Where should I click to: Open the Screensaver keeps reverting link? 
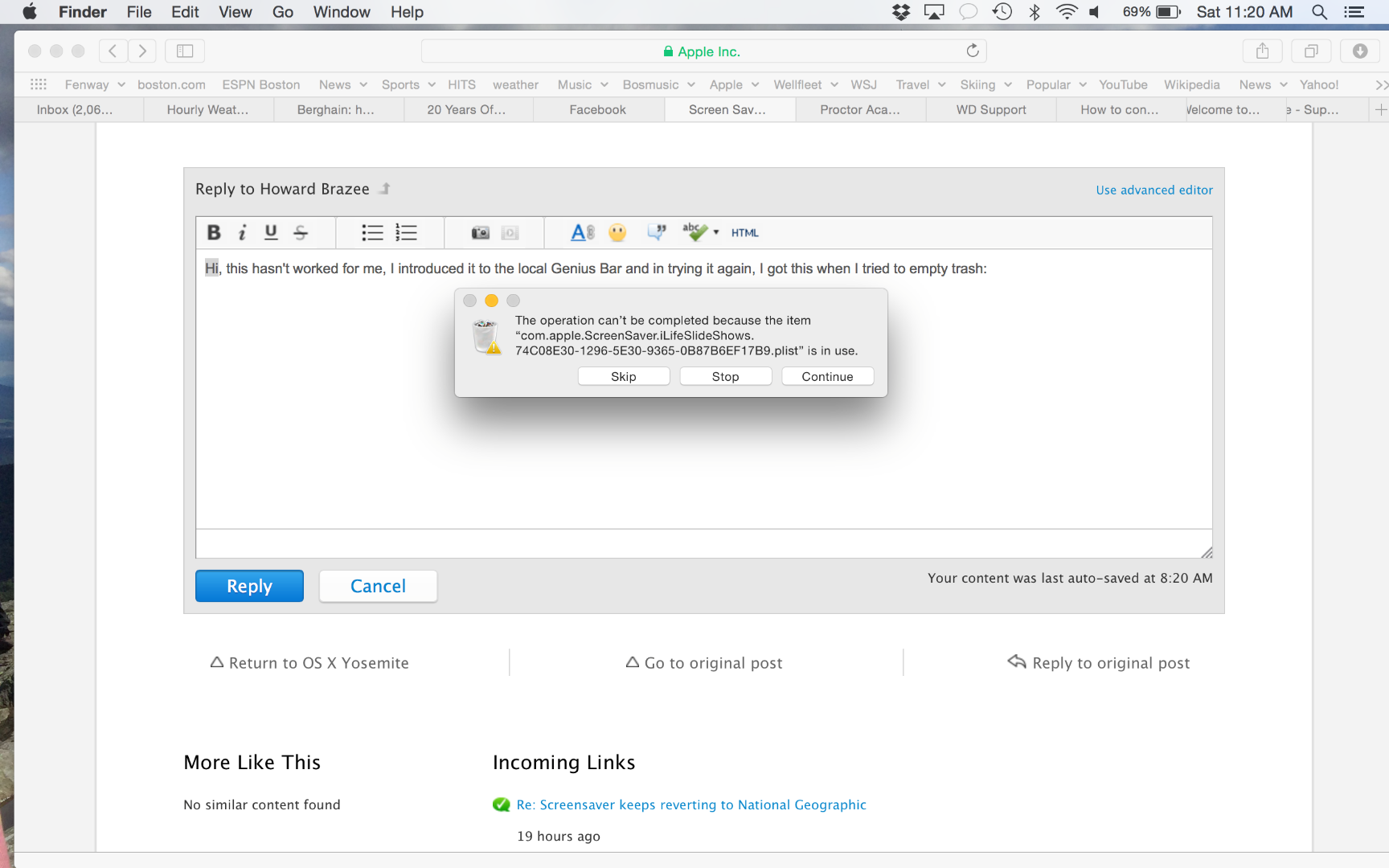tap(691, 805)
